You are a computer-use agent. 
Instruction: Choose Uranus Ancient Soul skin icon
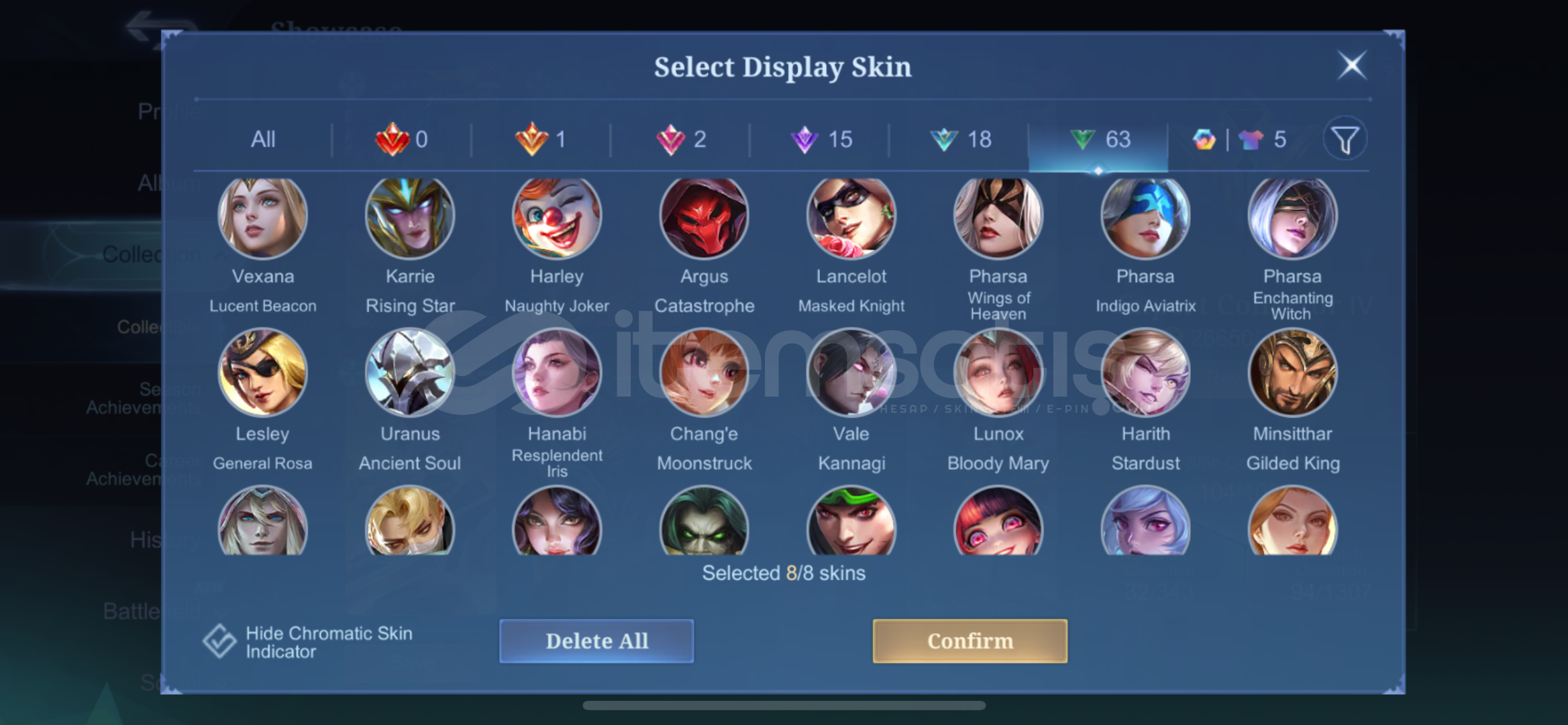410,373
